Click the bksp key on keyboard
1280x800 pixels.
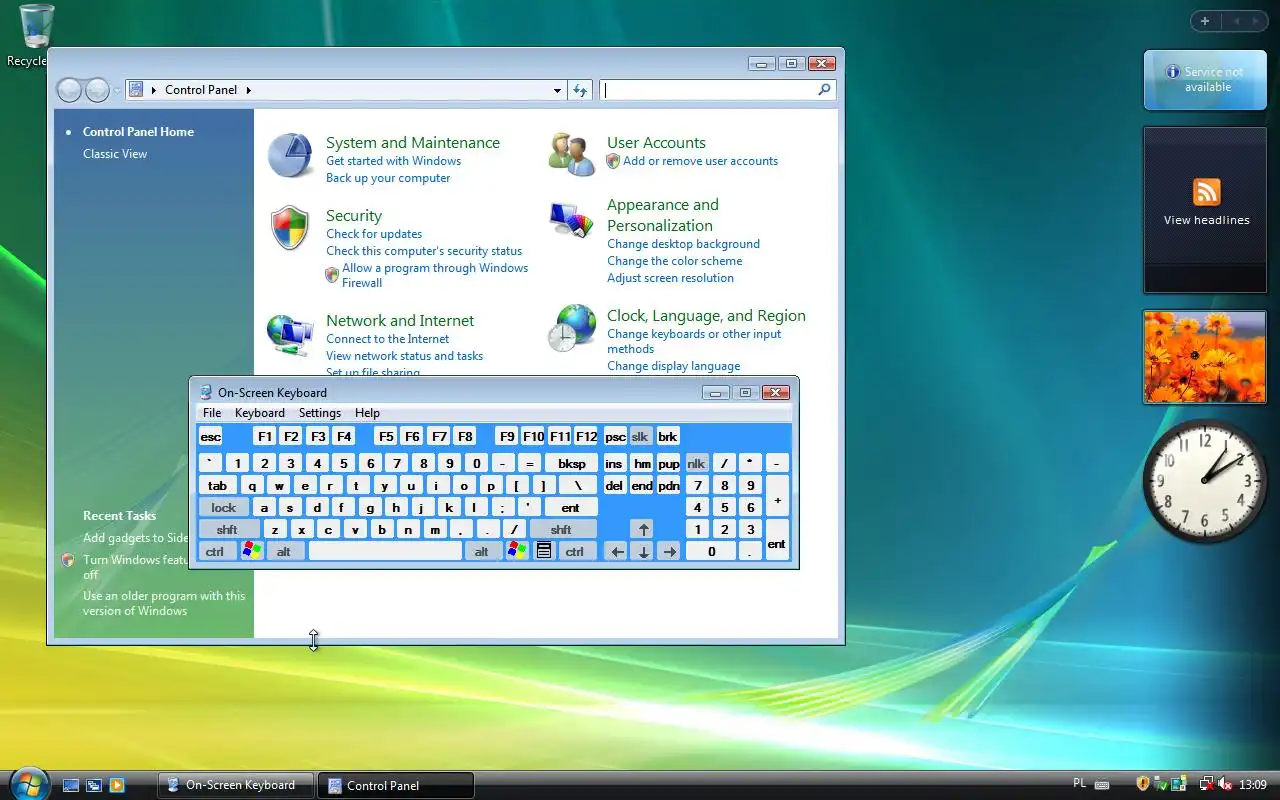coord(572,463)
